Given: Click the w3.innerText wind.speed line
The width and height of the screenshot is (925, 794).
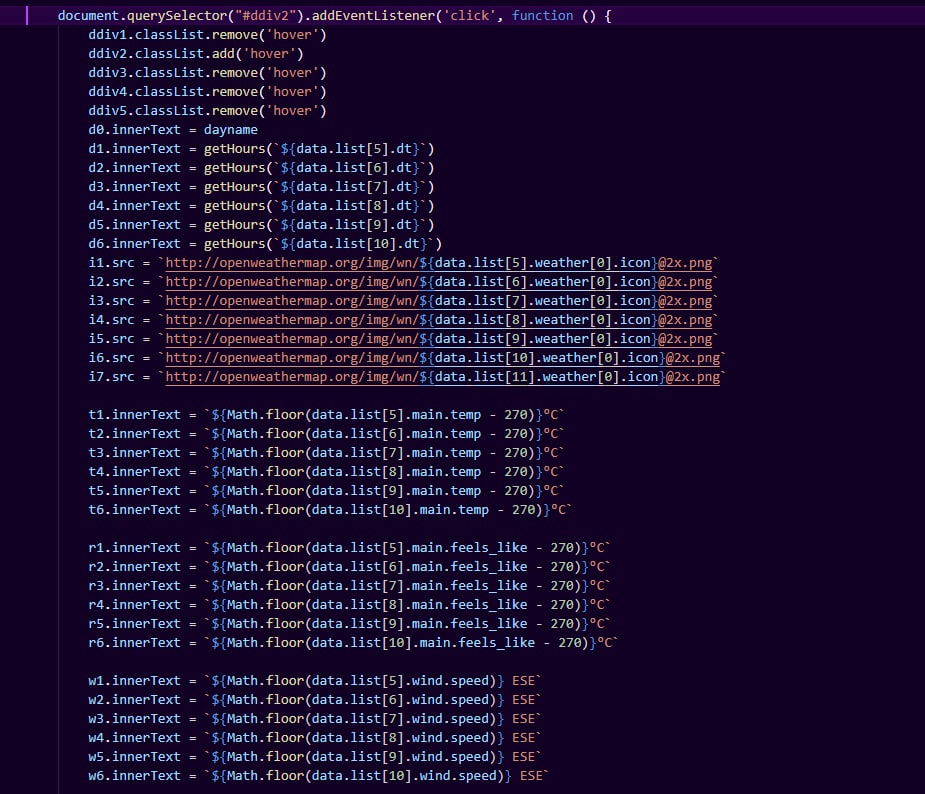Looking at the screenshot, I should pos(315,718).
